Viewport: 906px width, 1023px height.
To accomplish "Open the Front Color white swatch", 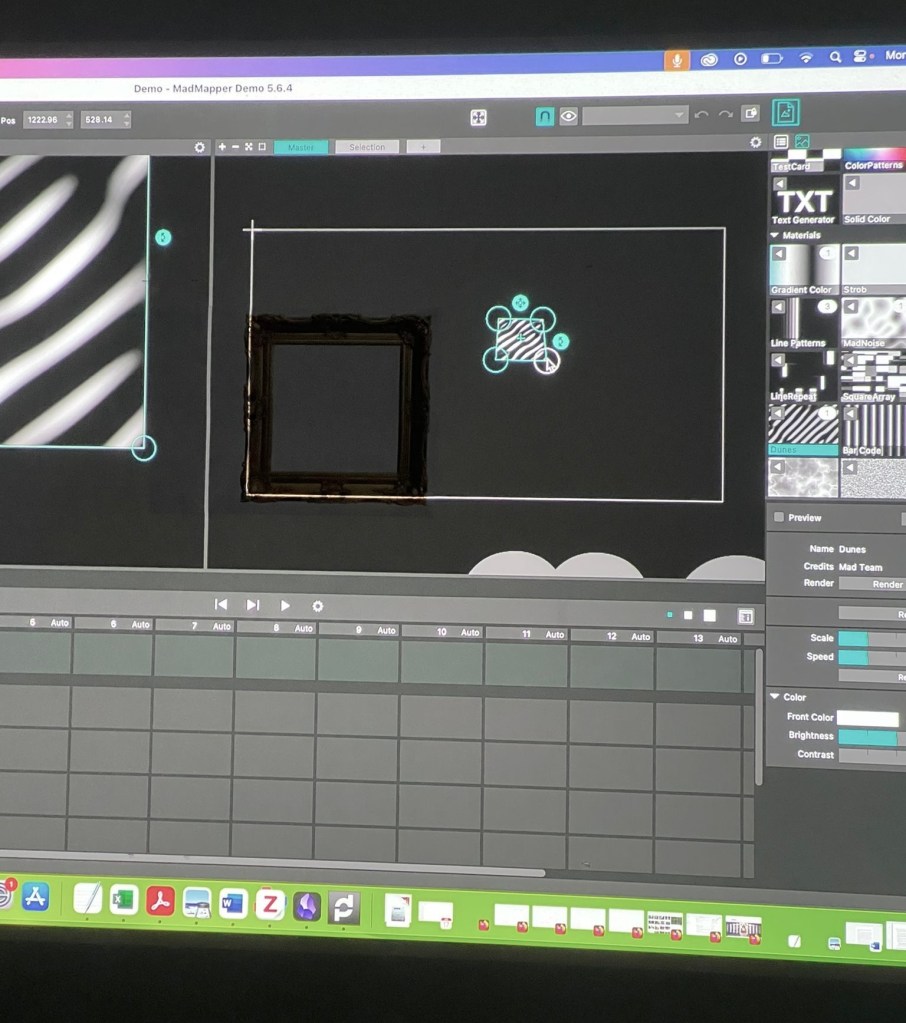I will pos(867,718).
